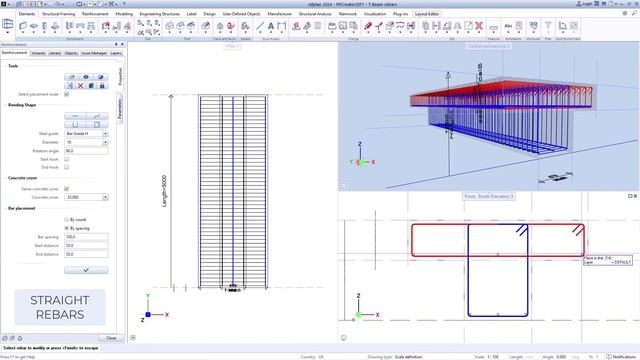Expand the Line tool dropdown arrow
640x360 pixels.
[260, 33]
